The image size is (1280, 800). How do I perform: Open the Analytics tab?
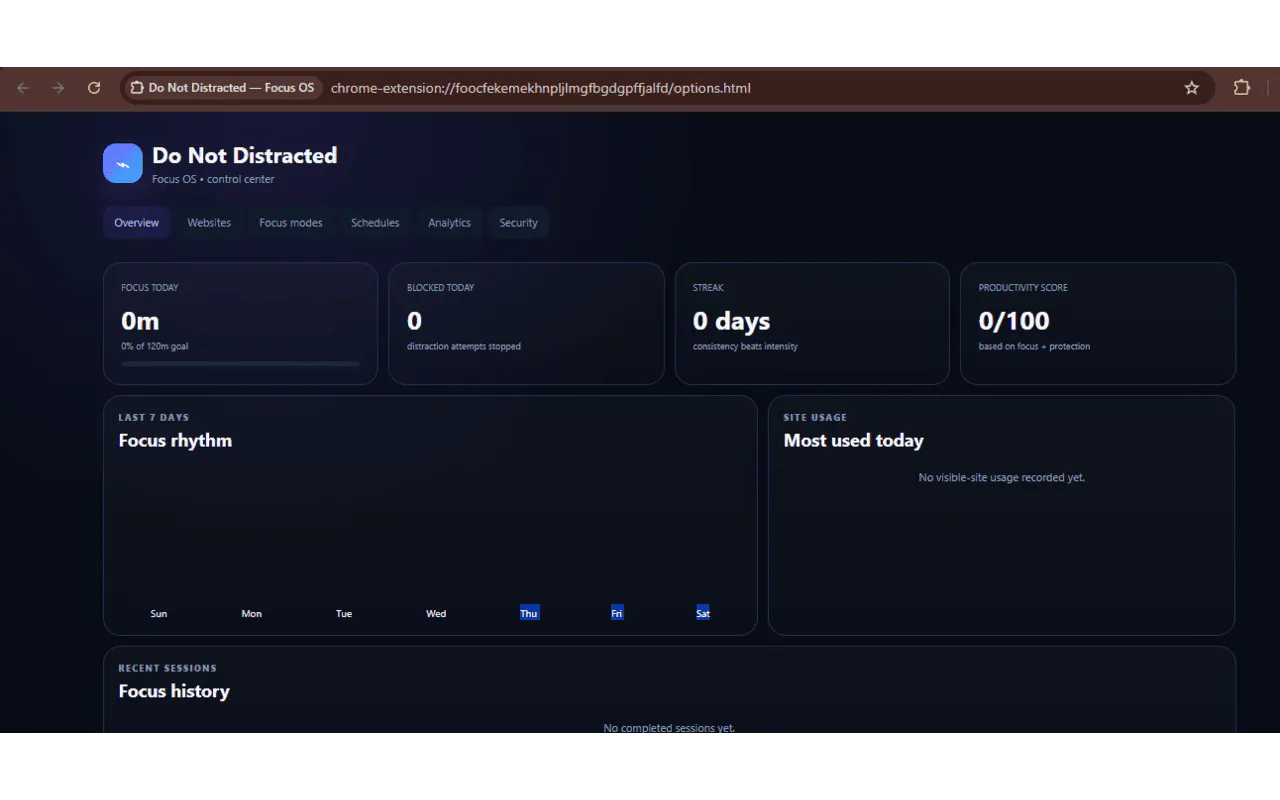click(450, 223)
